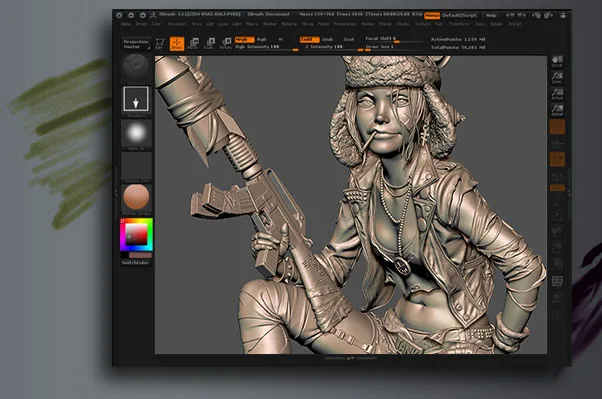Toggle L.Sym on the right shelf
602x399 pixels.
557,176
